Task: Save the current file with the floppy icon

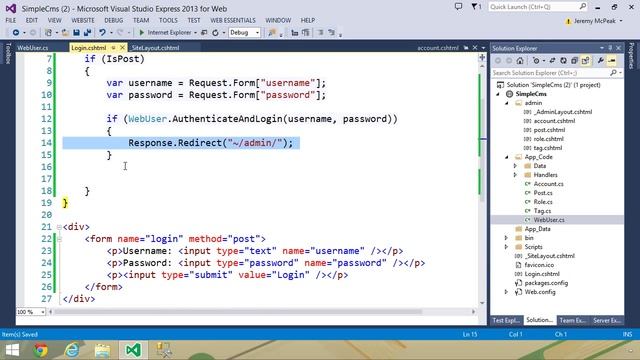Action: [x=76, y=32]
